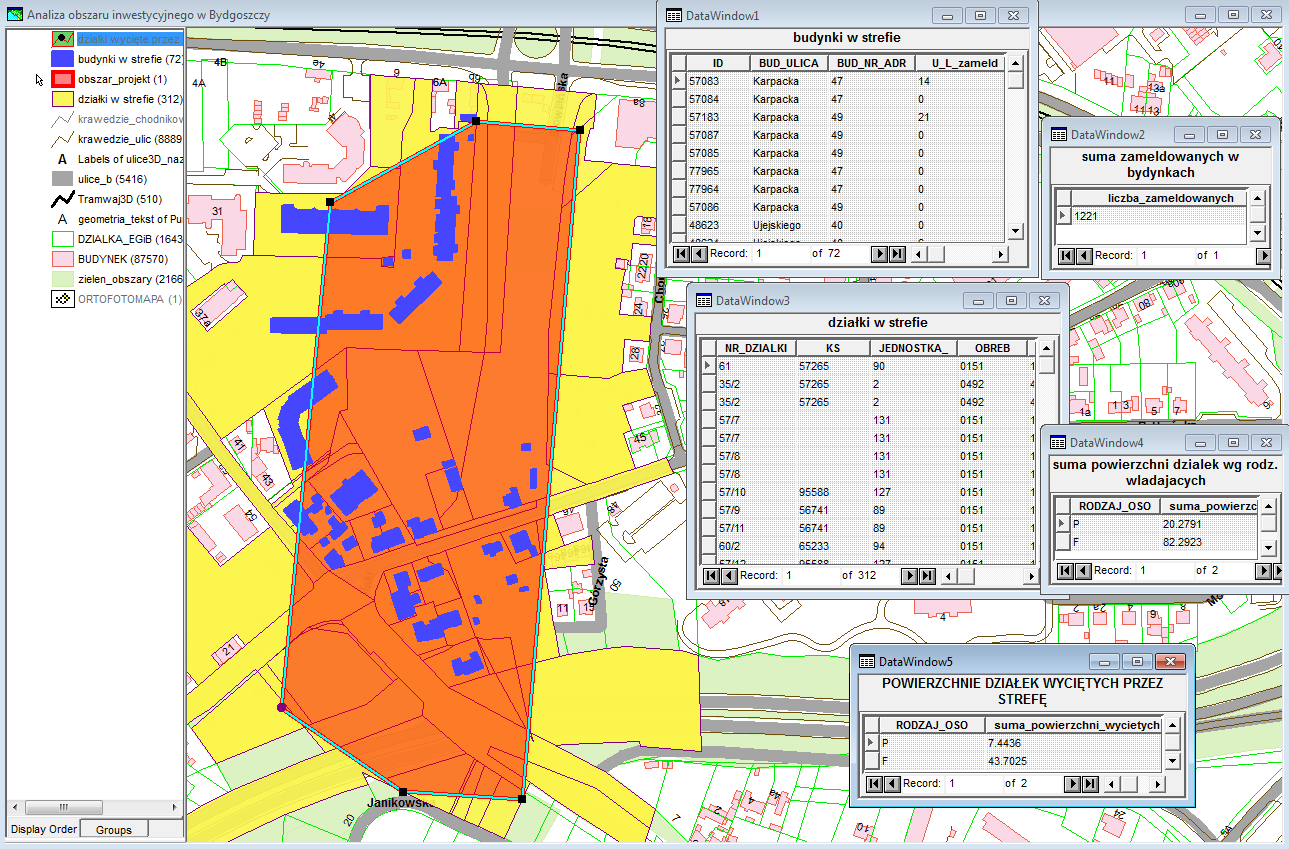Select legend entry ulice_b (5416)
Screen dimensions: 1289x849
[x=111, y=179]
